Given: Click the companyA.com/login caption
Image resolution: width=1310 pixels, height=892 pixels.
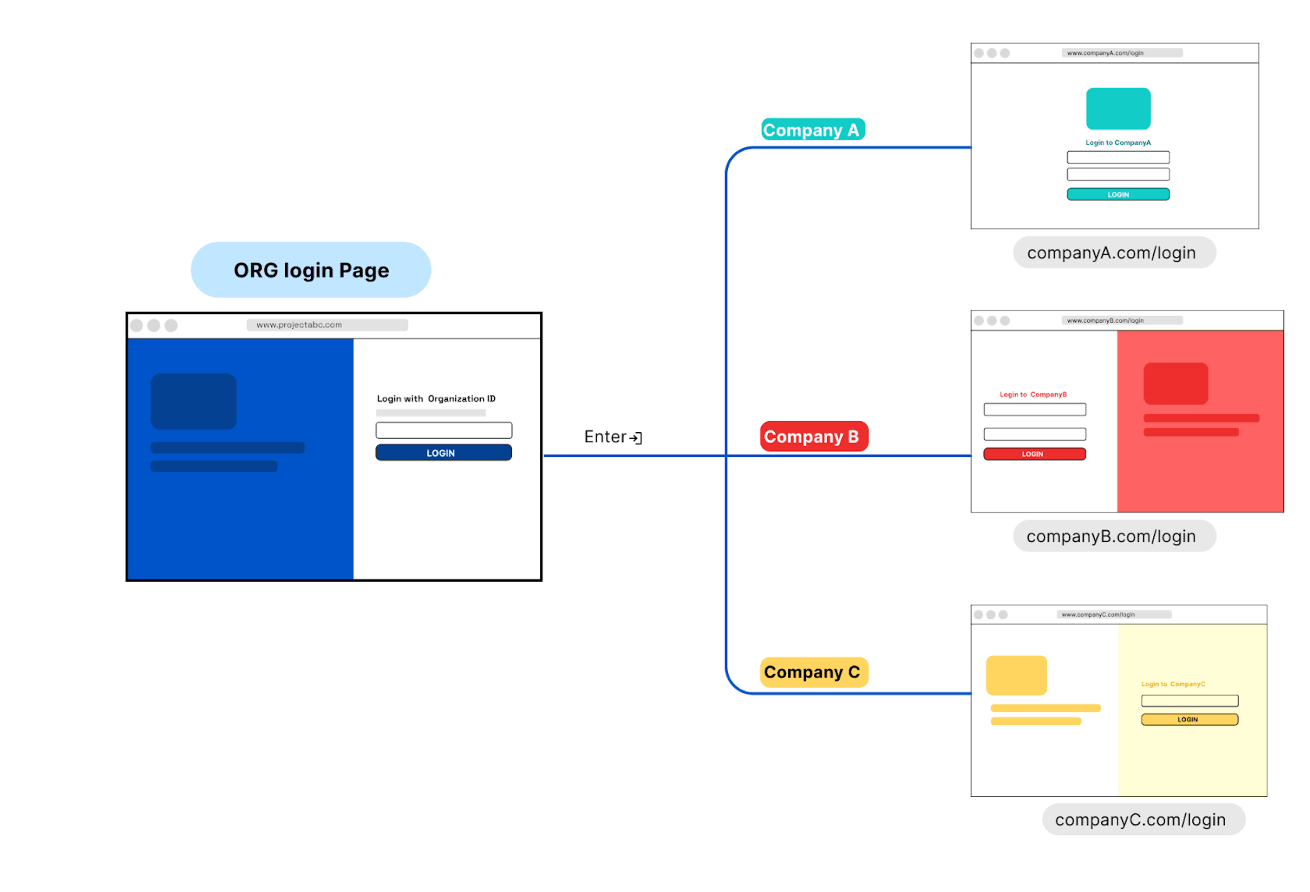Looking at the screenshot, I should coord(1114,252).
